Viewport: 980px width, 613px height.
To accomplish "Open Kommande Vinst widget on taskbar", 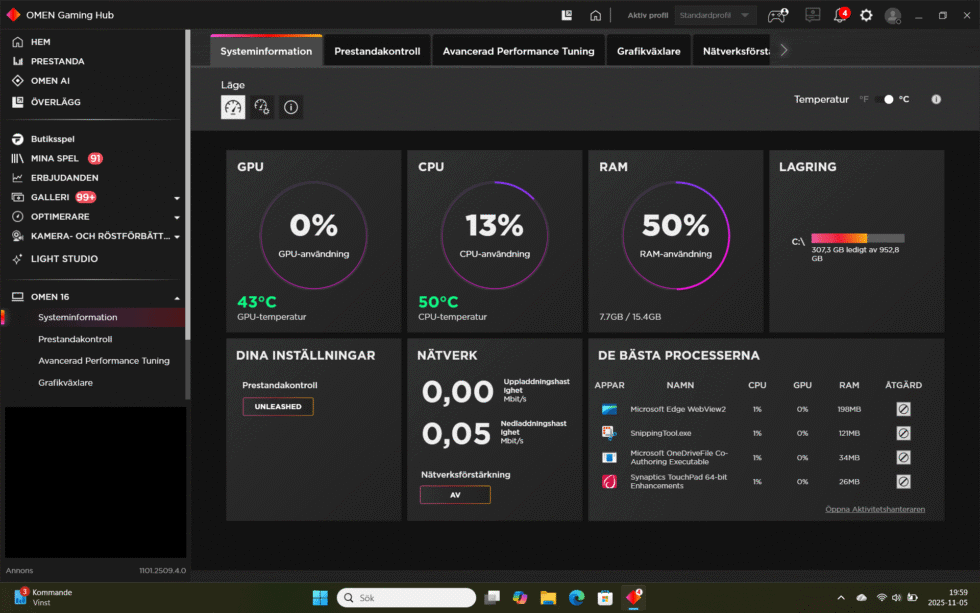I will 42,597.
